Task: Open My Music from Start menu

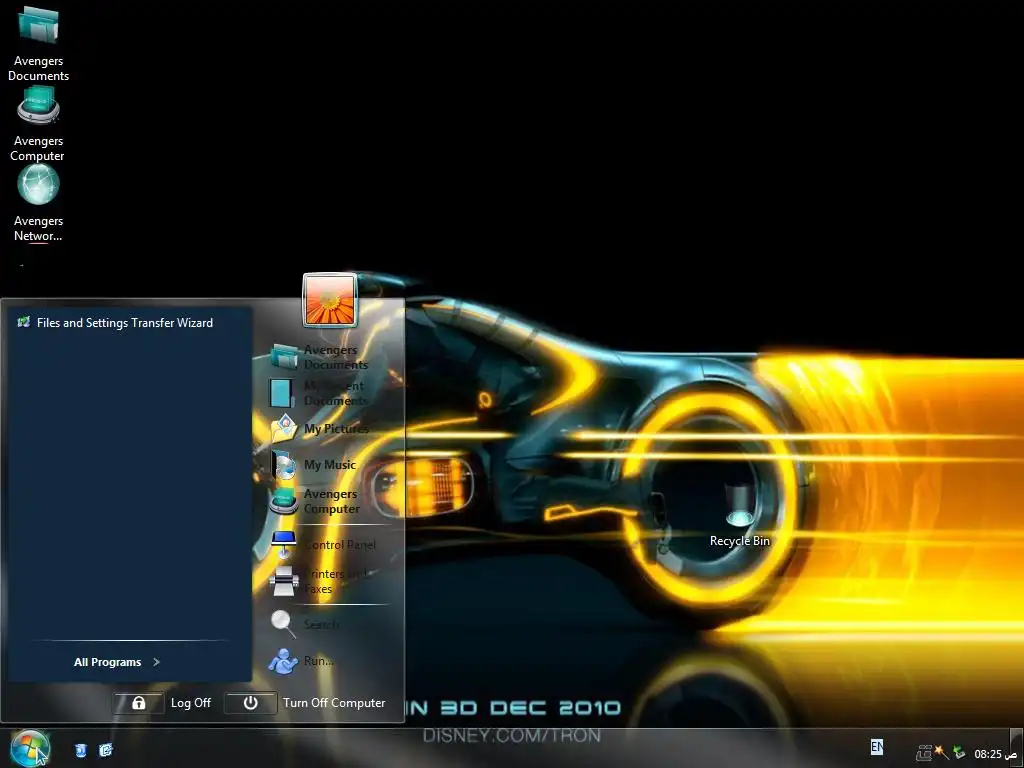Action: pos(313,464)
